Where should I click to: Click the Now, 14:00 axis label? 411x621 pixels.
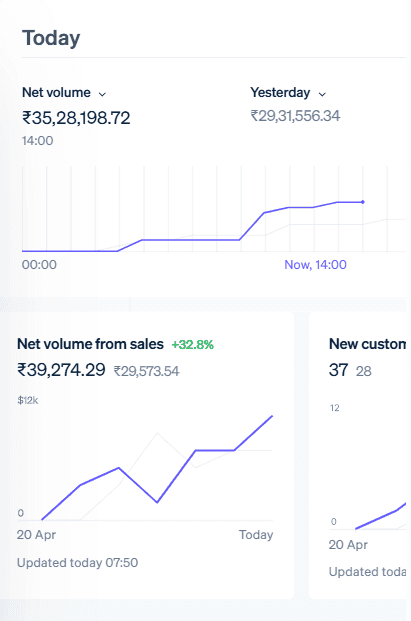pyautogui.click(x=315, y=265)
